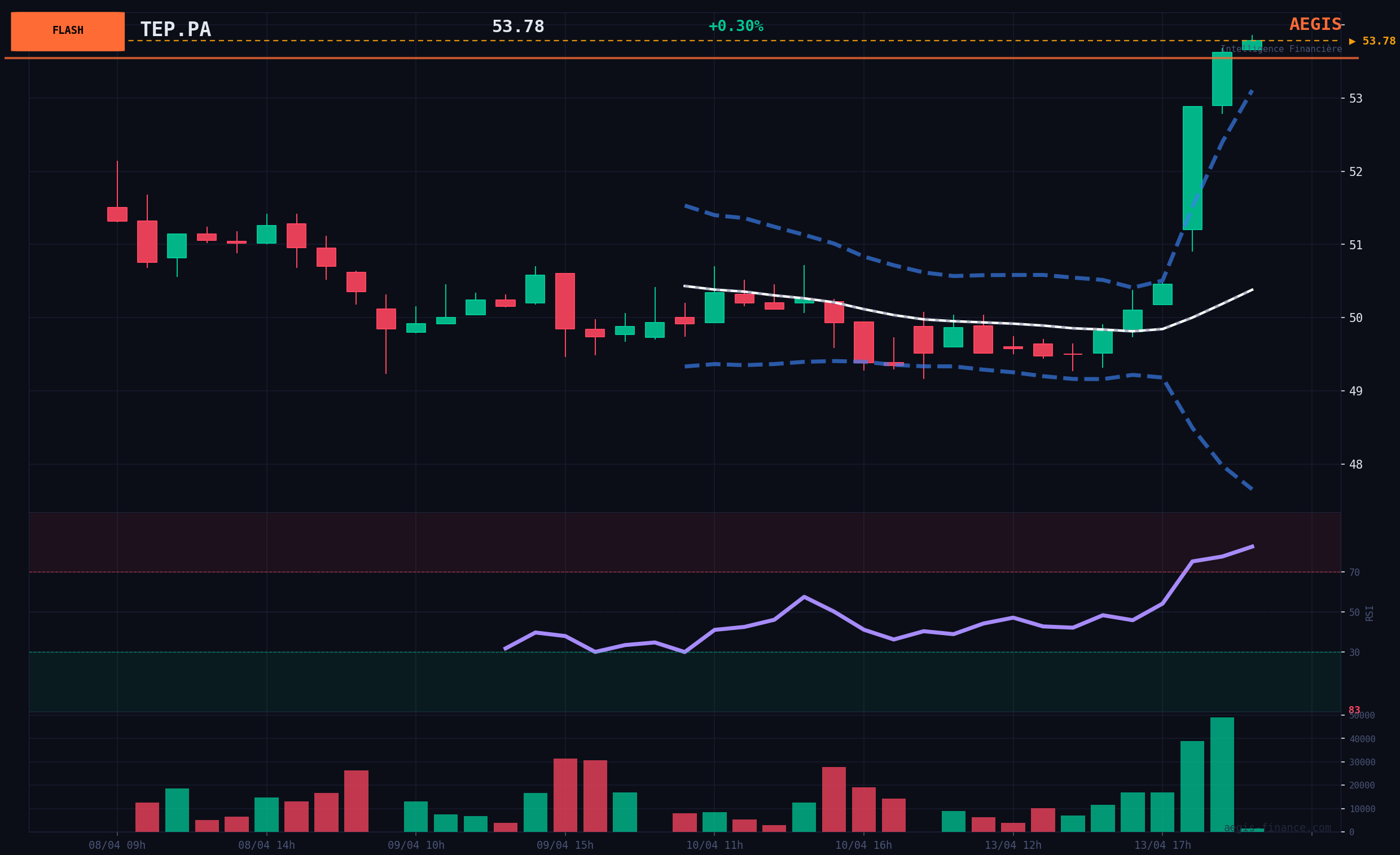Click the 09/04 15h time axis label
1400x855 pixels.
pyautogui.click(x=565, y=845)
